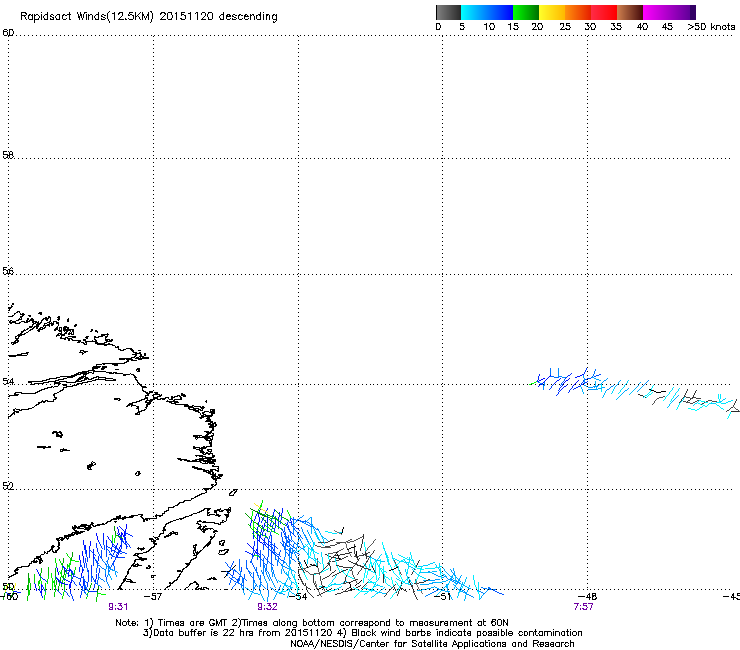Click the '9:31' swath time label

coord(118,607)
